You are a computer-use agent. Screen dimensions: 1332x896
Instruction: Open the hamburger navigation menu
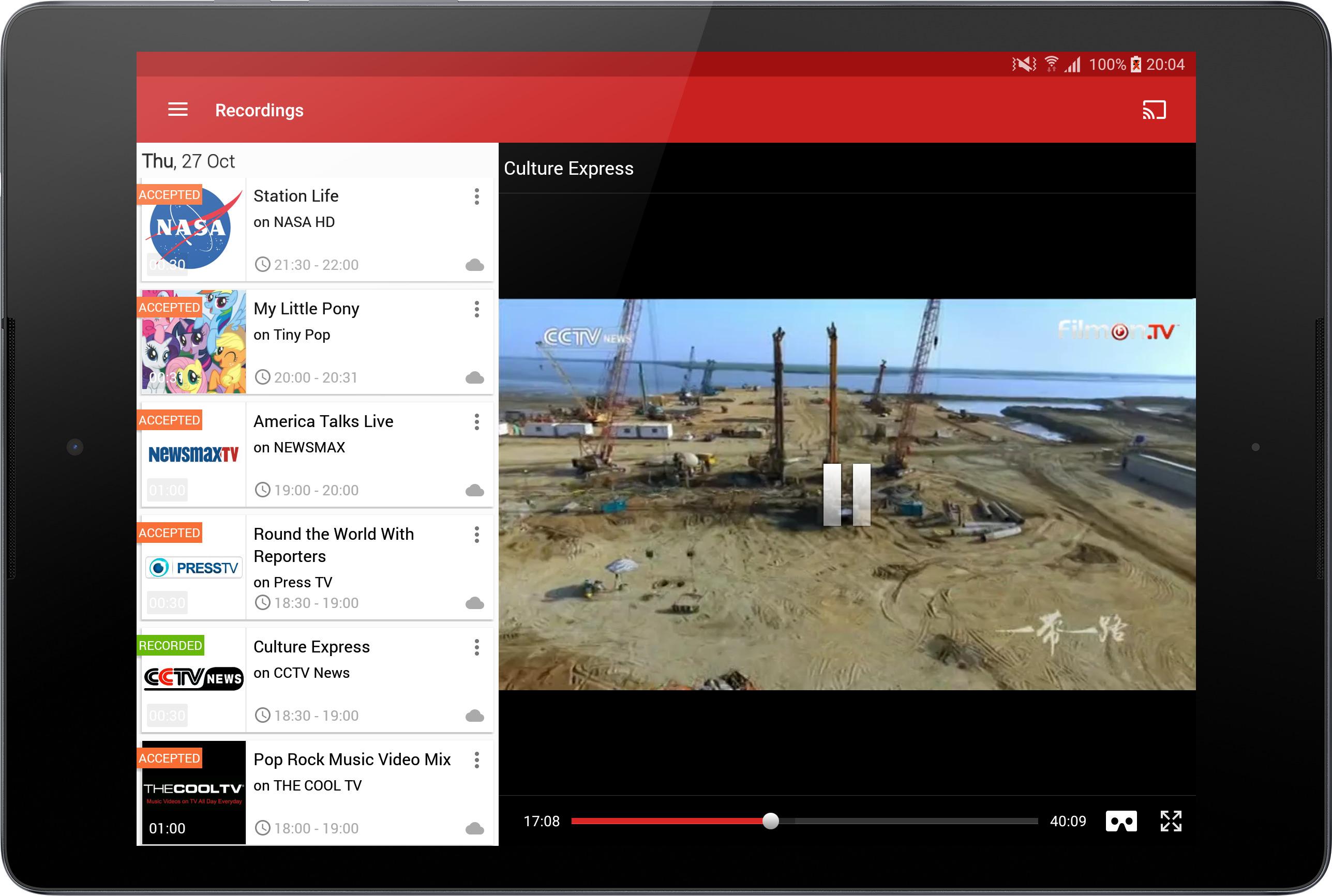coord(178,110)
